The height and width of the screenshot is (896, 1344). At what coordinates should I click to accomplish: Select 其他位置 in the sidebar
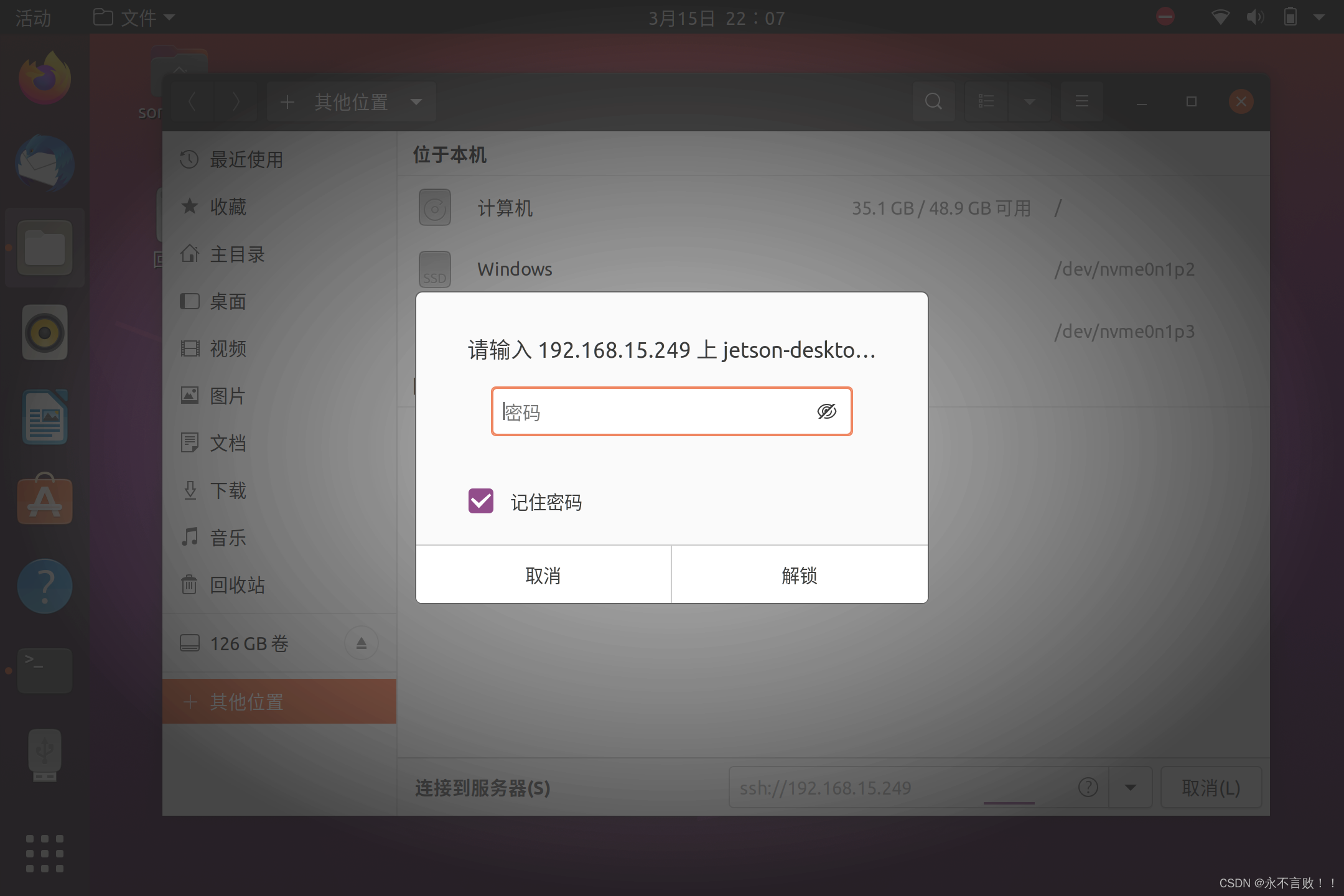tap(279, 701)
